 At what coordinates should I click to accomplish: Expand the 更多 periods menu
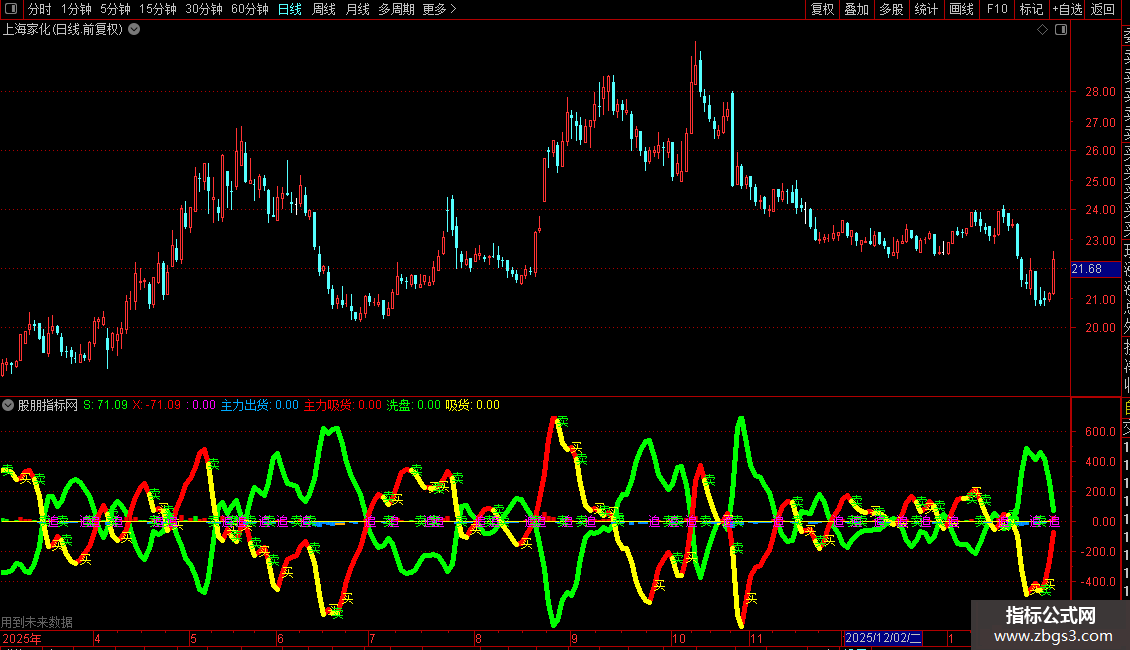coord(440,9)
